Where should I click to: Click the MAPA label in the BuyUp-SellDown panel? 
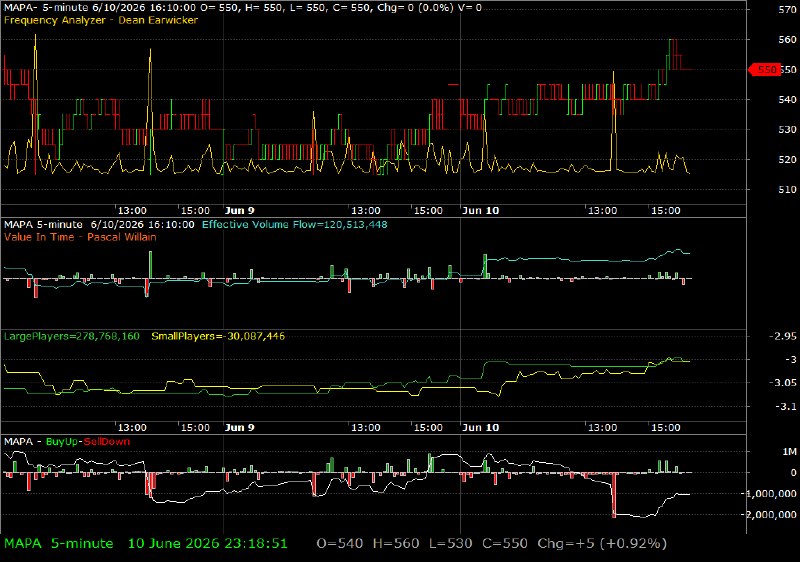(18, 442)
